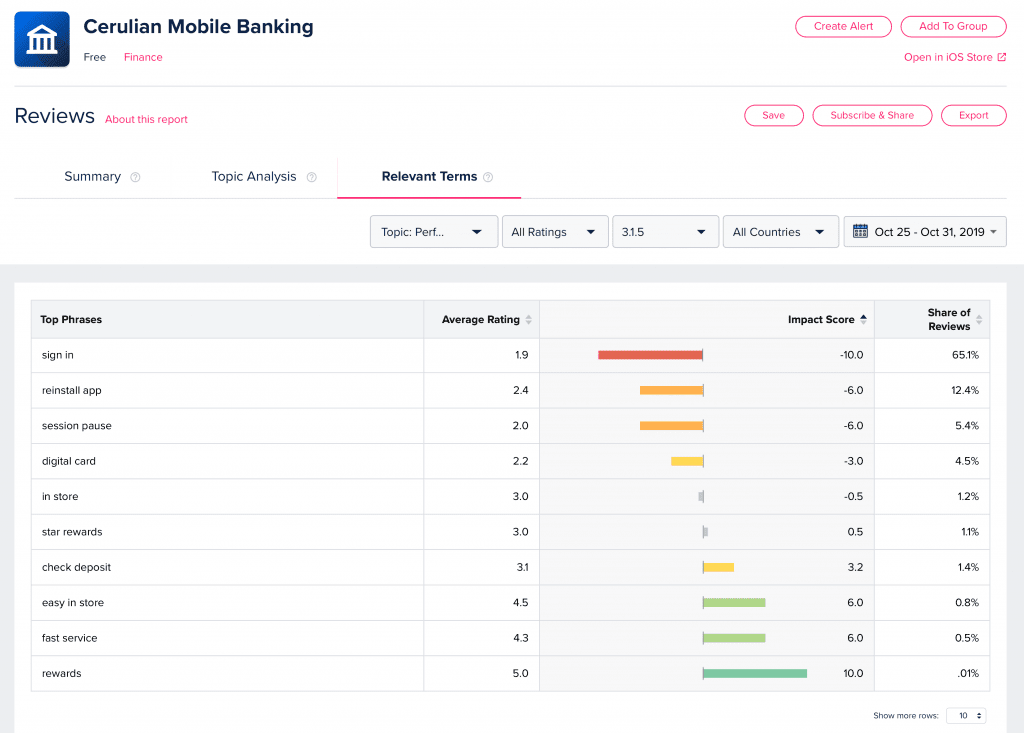Switch to the Summary tab
Screen dimensions: 1024x733
coord(93,176)
